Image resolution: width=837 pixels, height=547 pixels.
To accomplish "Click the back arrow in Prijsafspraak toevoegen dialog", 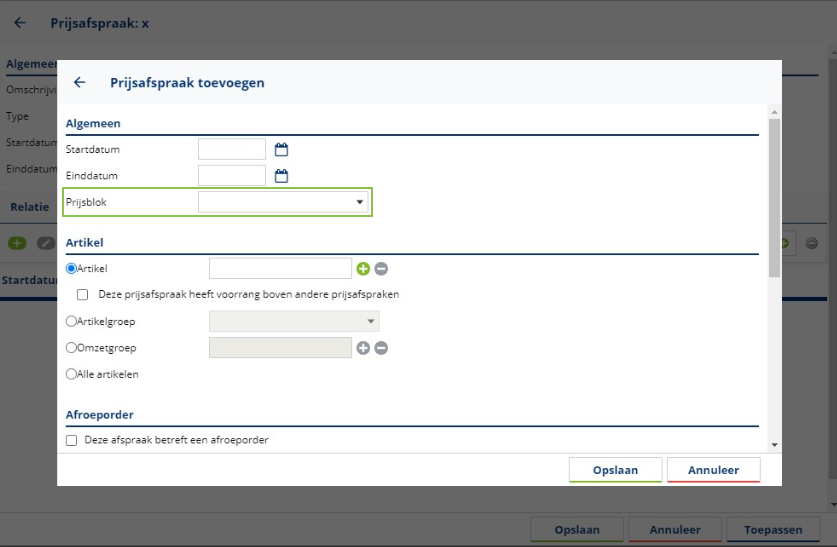I will click(80, 83).
